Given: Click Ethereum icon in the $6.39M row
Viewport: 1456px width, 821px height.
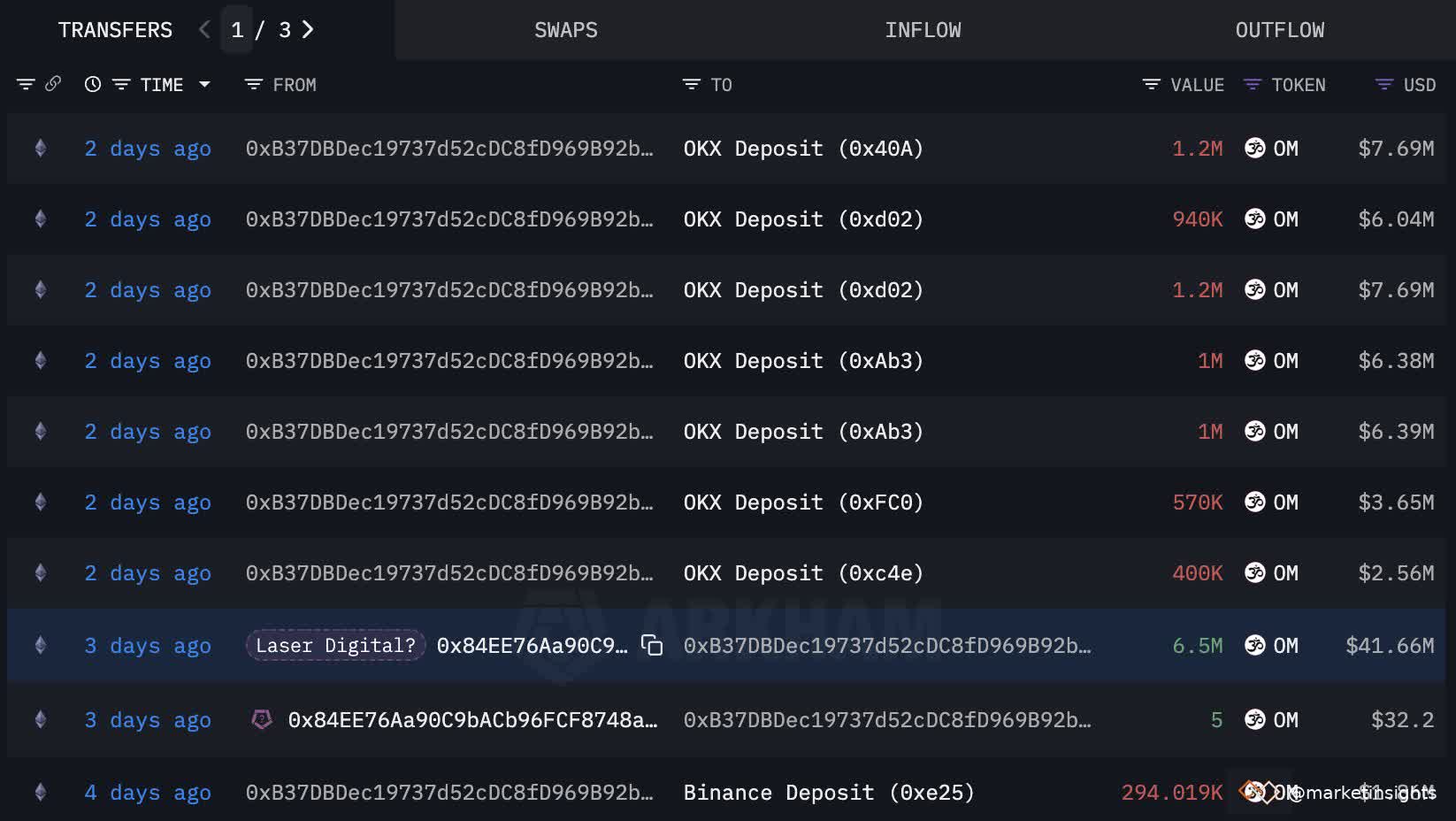Looking at the screenshot, I should tap(41, 432).
